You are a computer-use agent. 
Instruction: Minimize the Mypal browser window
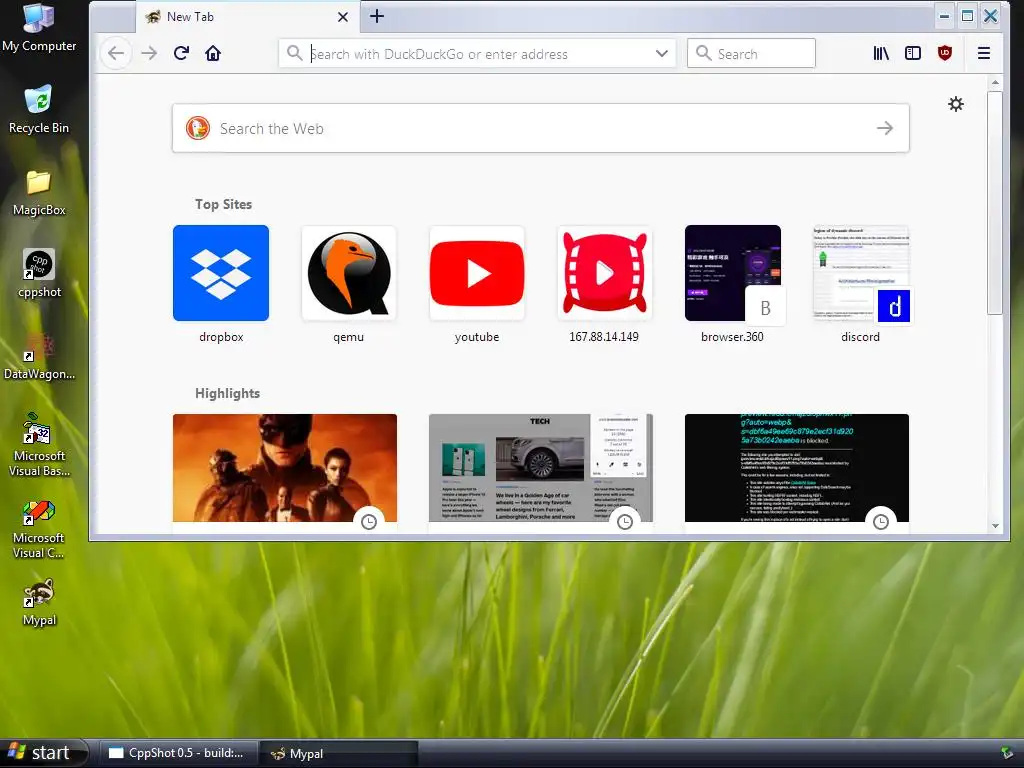click(944, 16)
